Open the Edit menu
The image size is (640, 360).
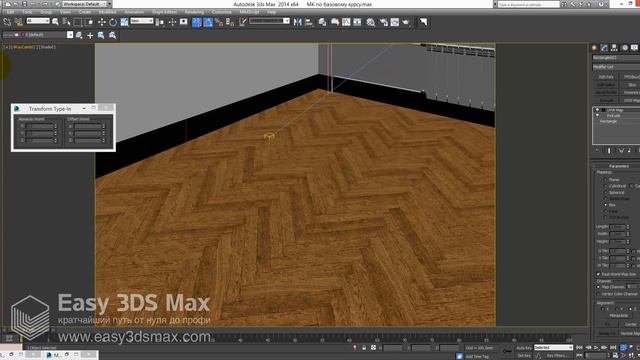pos(10,12)
